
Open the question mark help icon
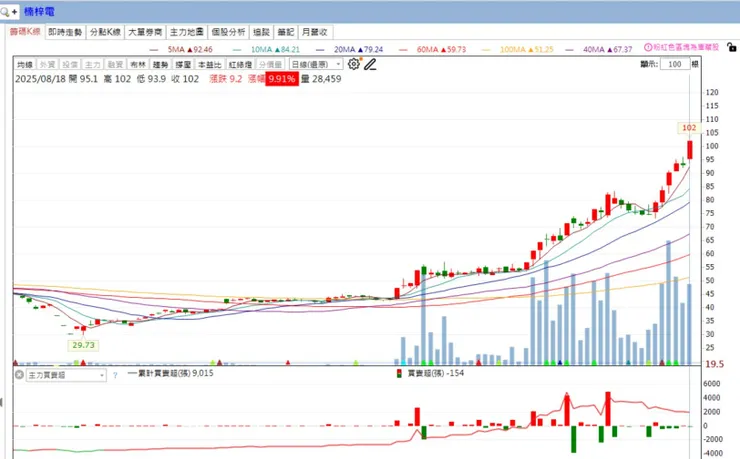pos(115,376)
